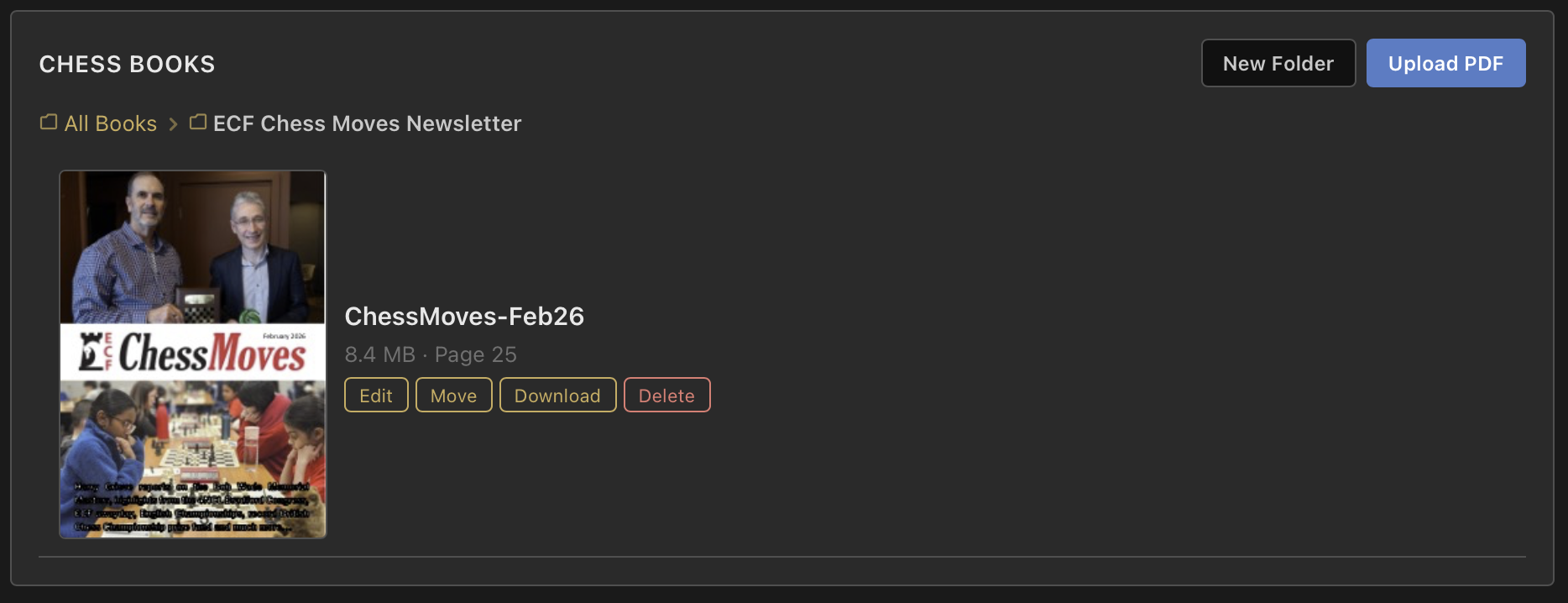Download the ChessMoves-Feb26 PDF
1568x603 pixels.
pyautogui.click(x=557, y=396)
